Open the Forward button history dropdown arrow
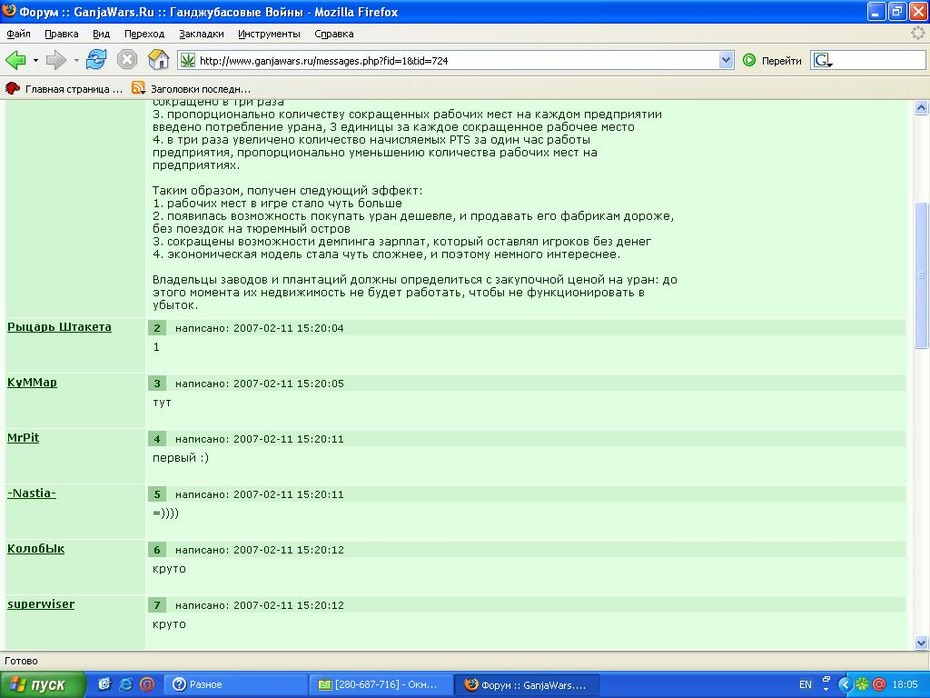The height and width of the screenshot is (698, 930). [x=76, y=60]
